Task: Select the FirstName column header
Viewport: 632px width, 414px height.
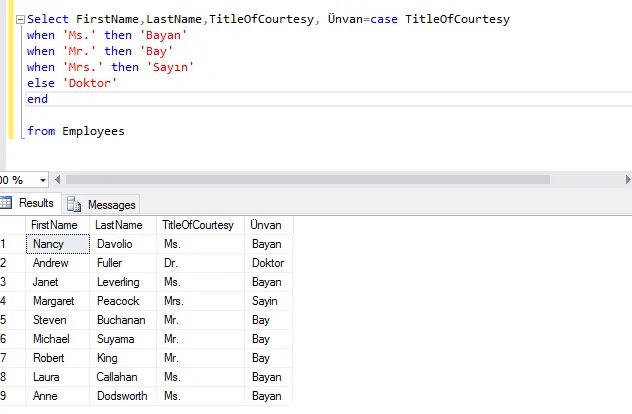Action: (x=57, y=225)
